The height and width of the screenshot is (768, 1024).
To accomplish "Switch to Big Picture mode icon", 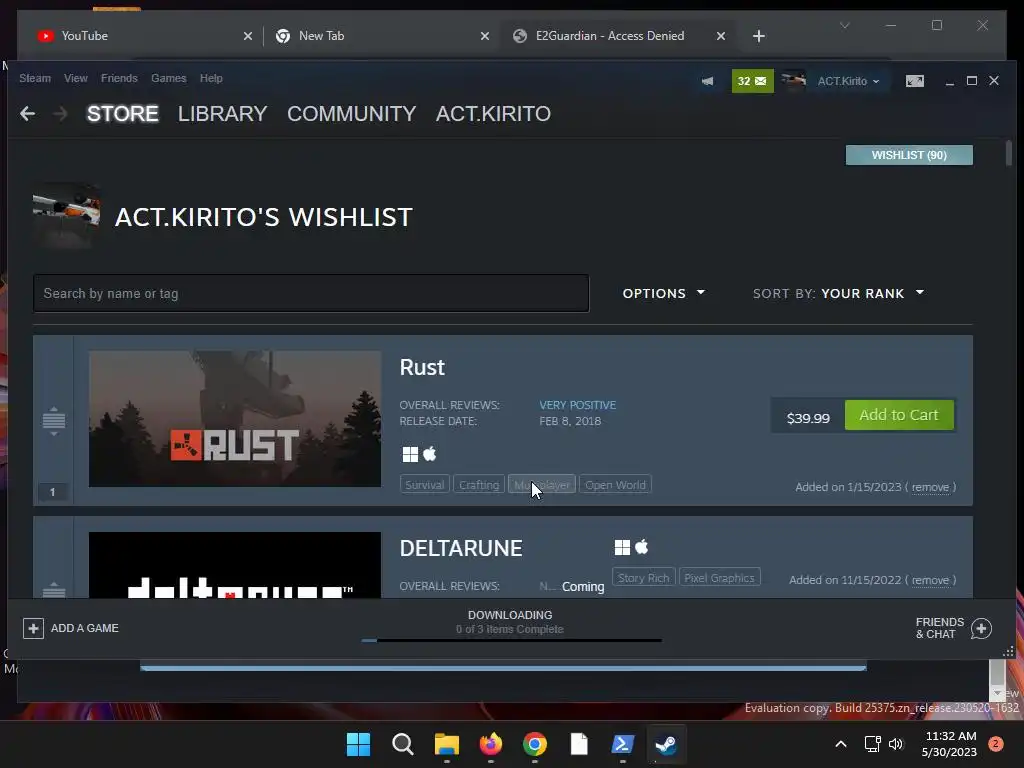I will (914, 81).
